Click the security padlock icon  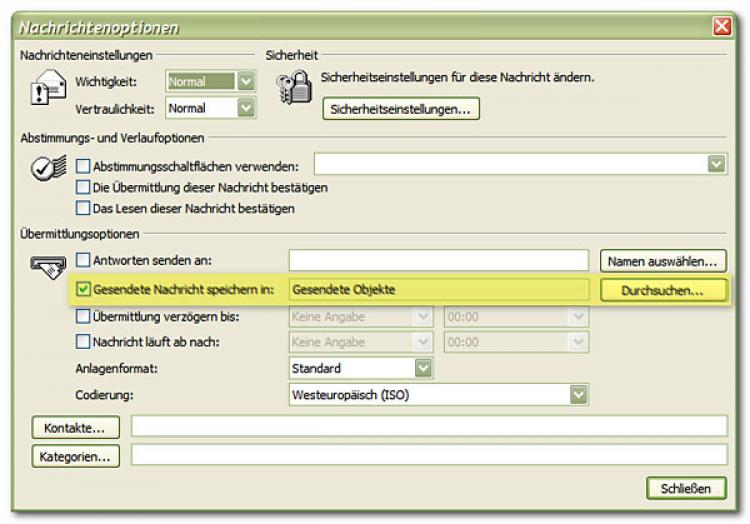[293, 90]
